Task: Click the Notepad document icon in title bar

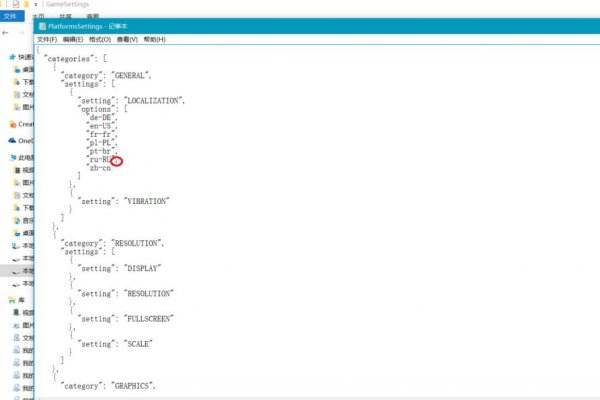Action: coord(42,26)
